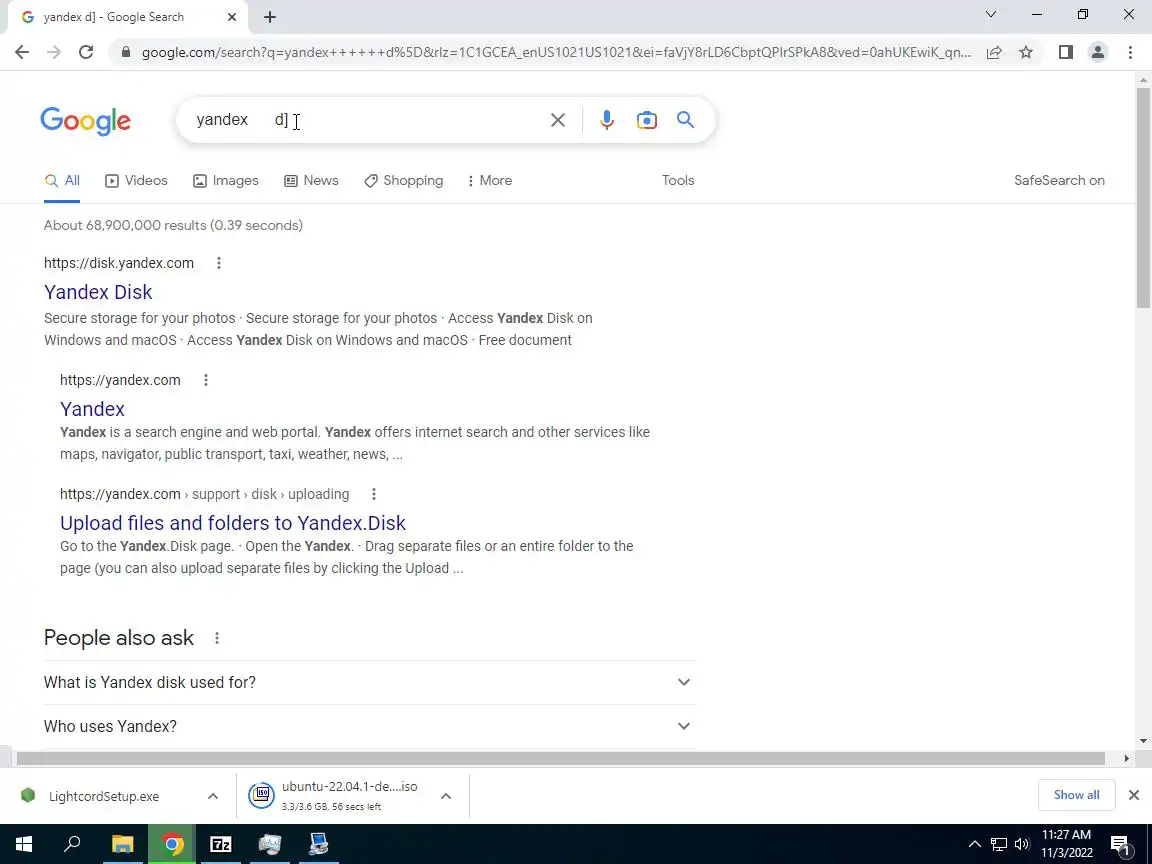This screenshot has width=1152, height=864.
Task: Open Upload files and folders to Yandex.Disk
Action: tap(233, 523)
